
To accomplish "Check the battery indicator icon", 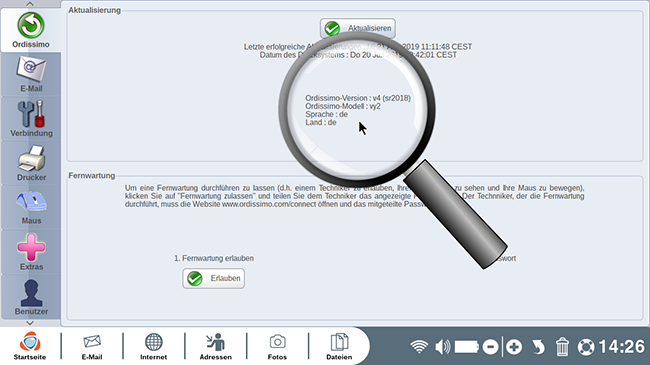I will click(467, 347).
